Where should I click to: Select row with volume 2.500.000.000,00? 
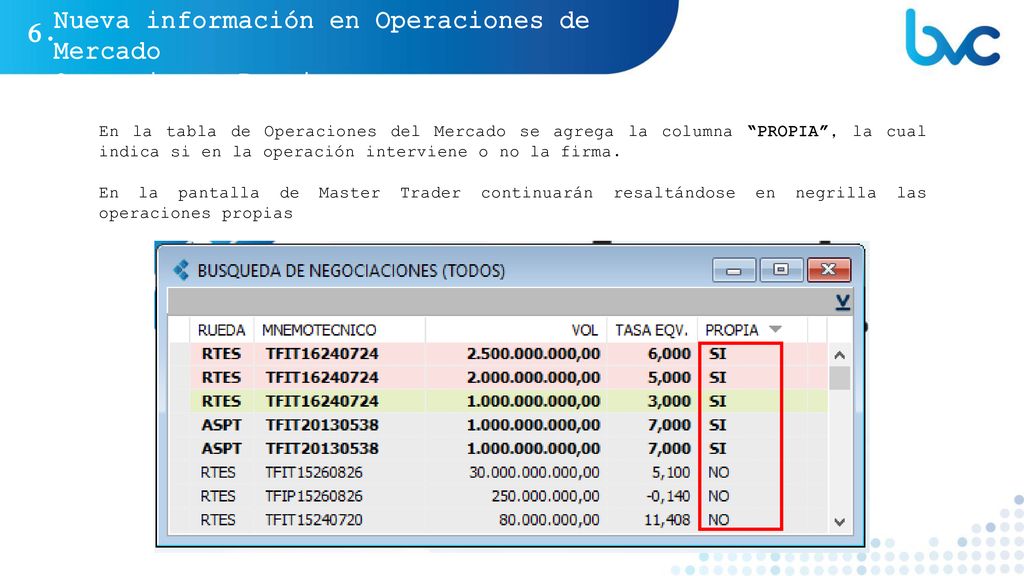click(509, 354)
